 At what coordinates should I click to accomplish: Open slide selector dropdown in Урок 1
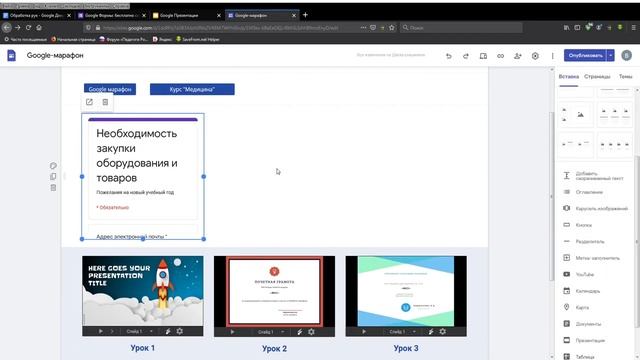coord(139,331)
